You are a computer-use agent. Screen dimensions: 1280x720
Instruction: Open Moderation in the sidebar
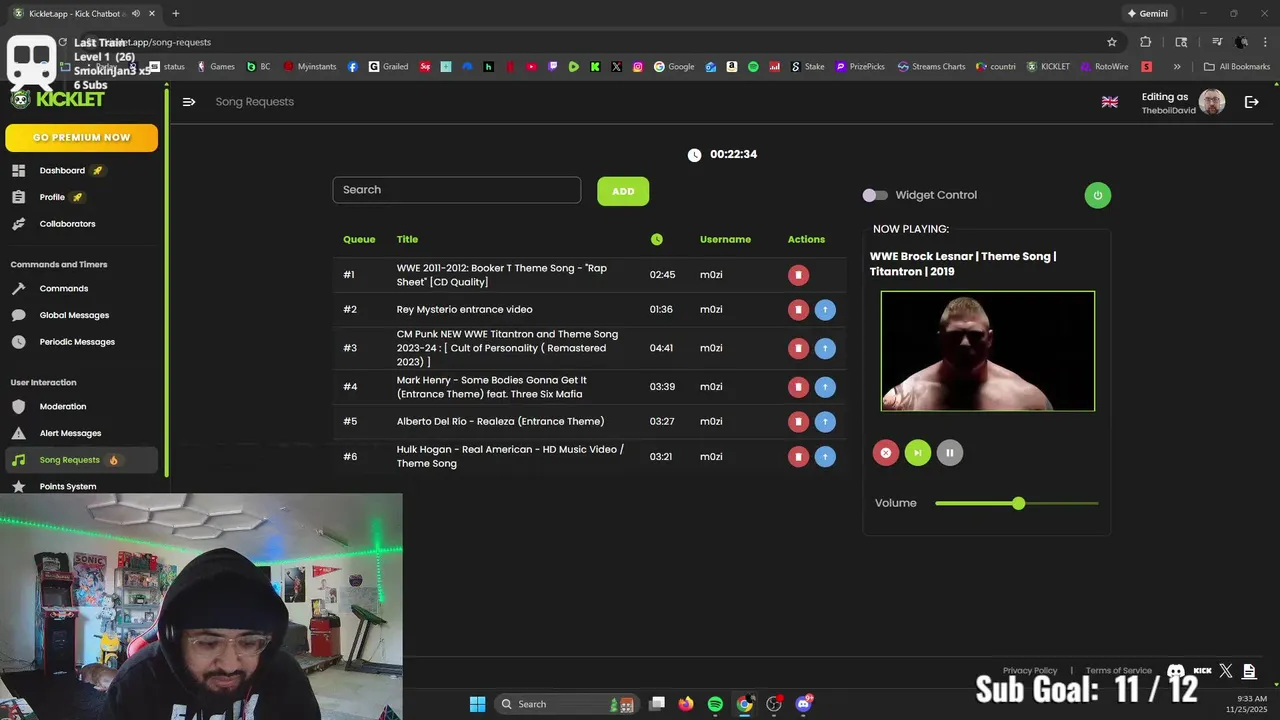(63, 407)
